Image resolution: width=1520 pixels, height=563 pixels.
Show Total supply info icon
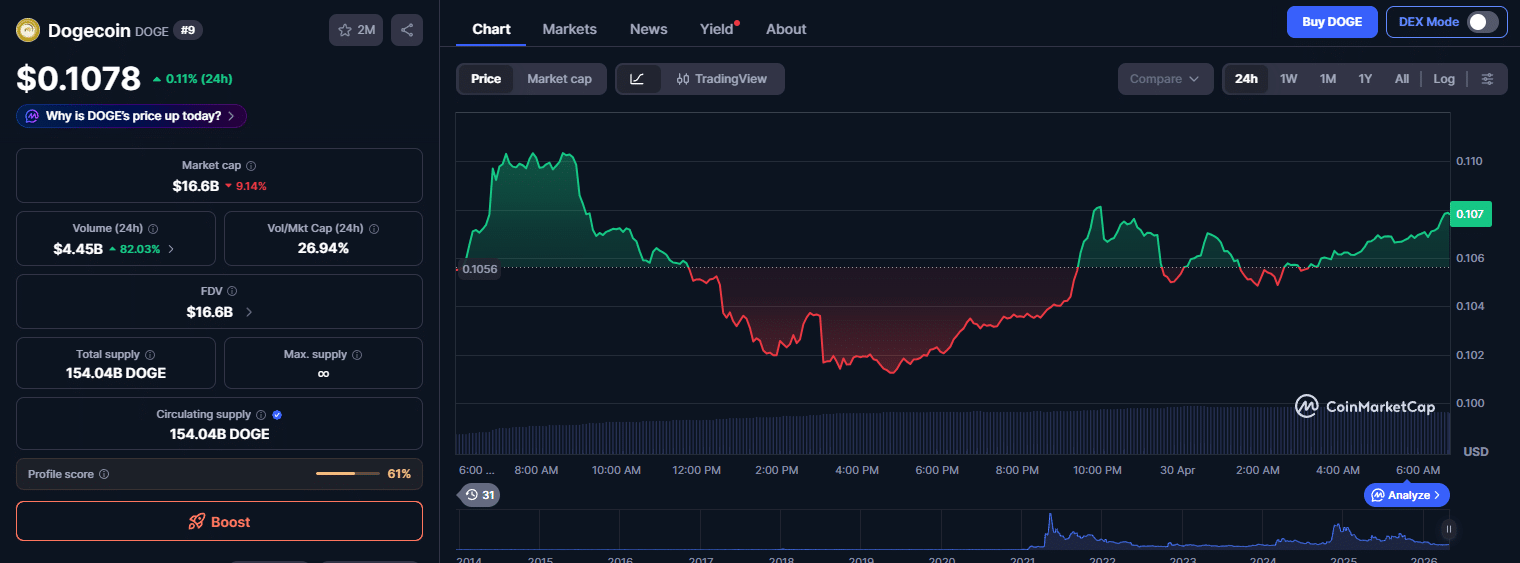coord(150,354)
